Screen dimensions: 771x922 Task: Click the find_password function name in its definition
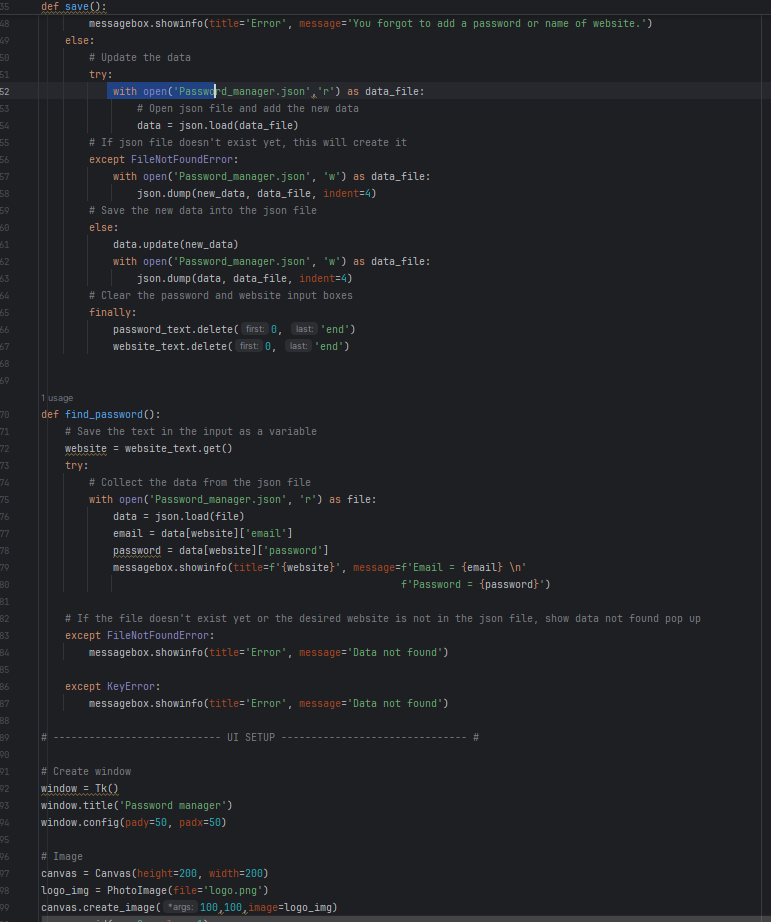[106, 414]
